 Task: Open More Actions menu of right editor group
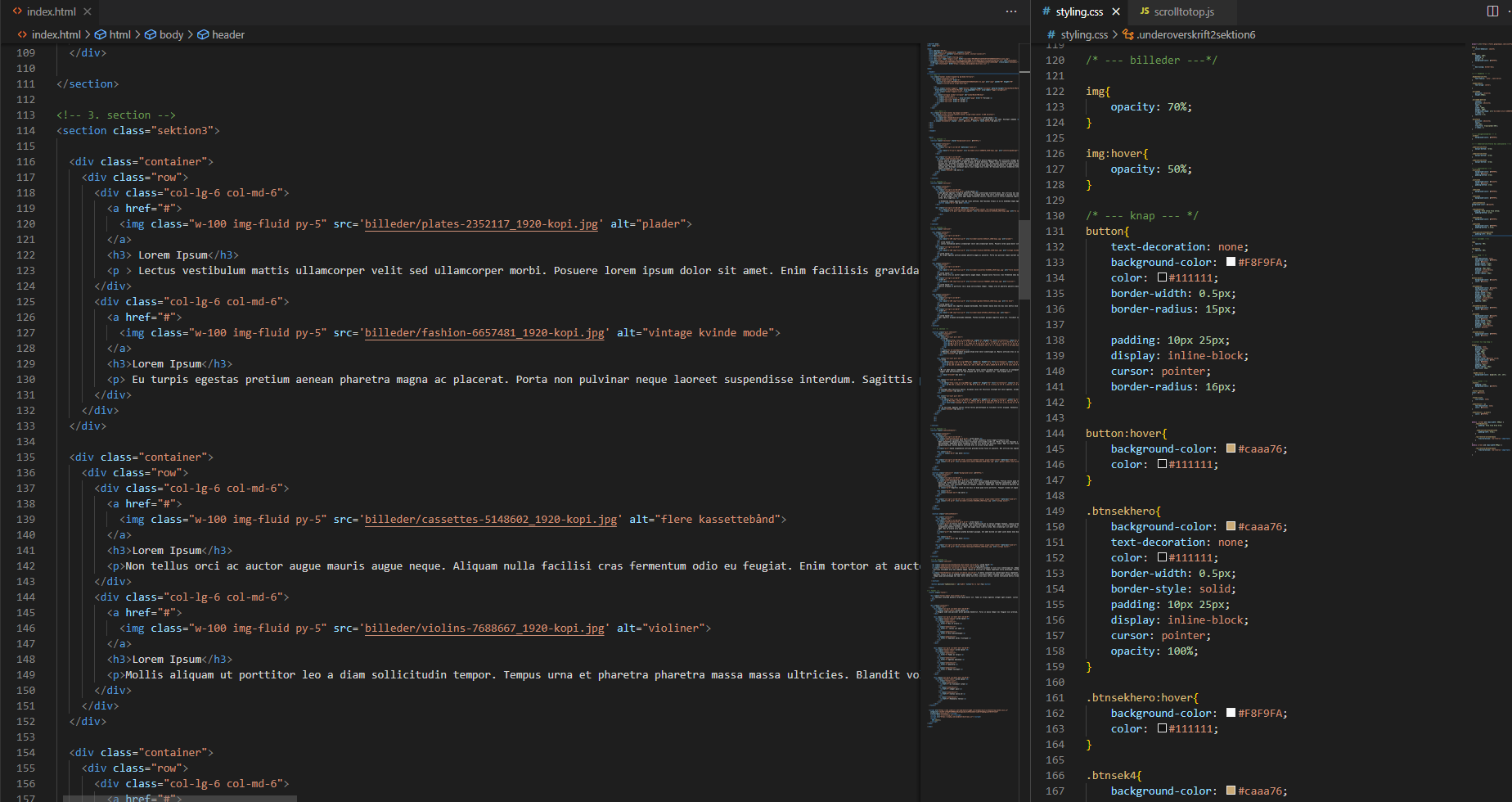coord(1510,11)
